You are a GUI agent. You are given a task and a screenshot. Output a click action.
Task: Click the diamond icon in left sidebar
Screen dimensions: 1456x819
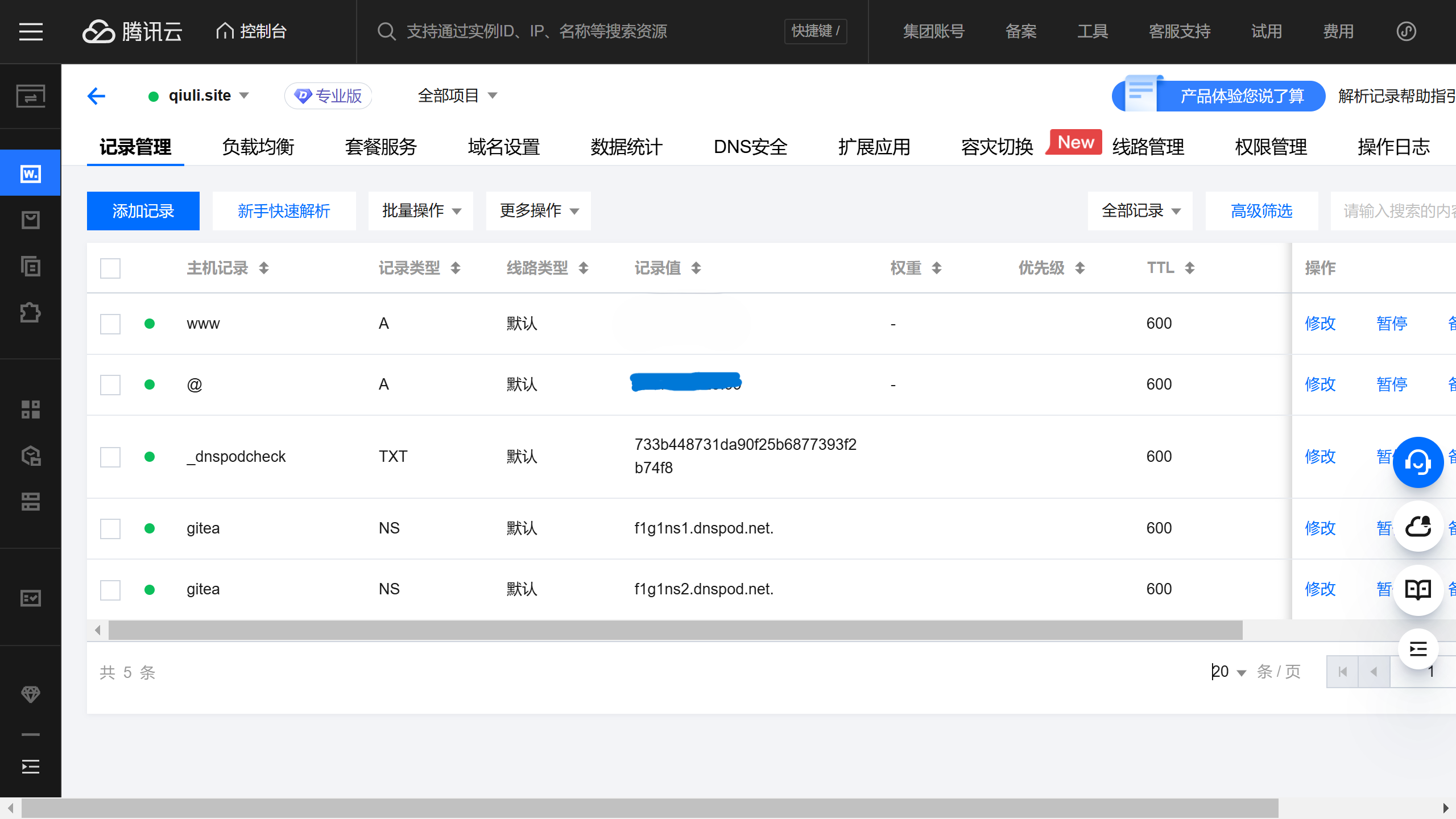pos(30,694)
